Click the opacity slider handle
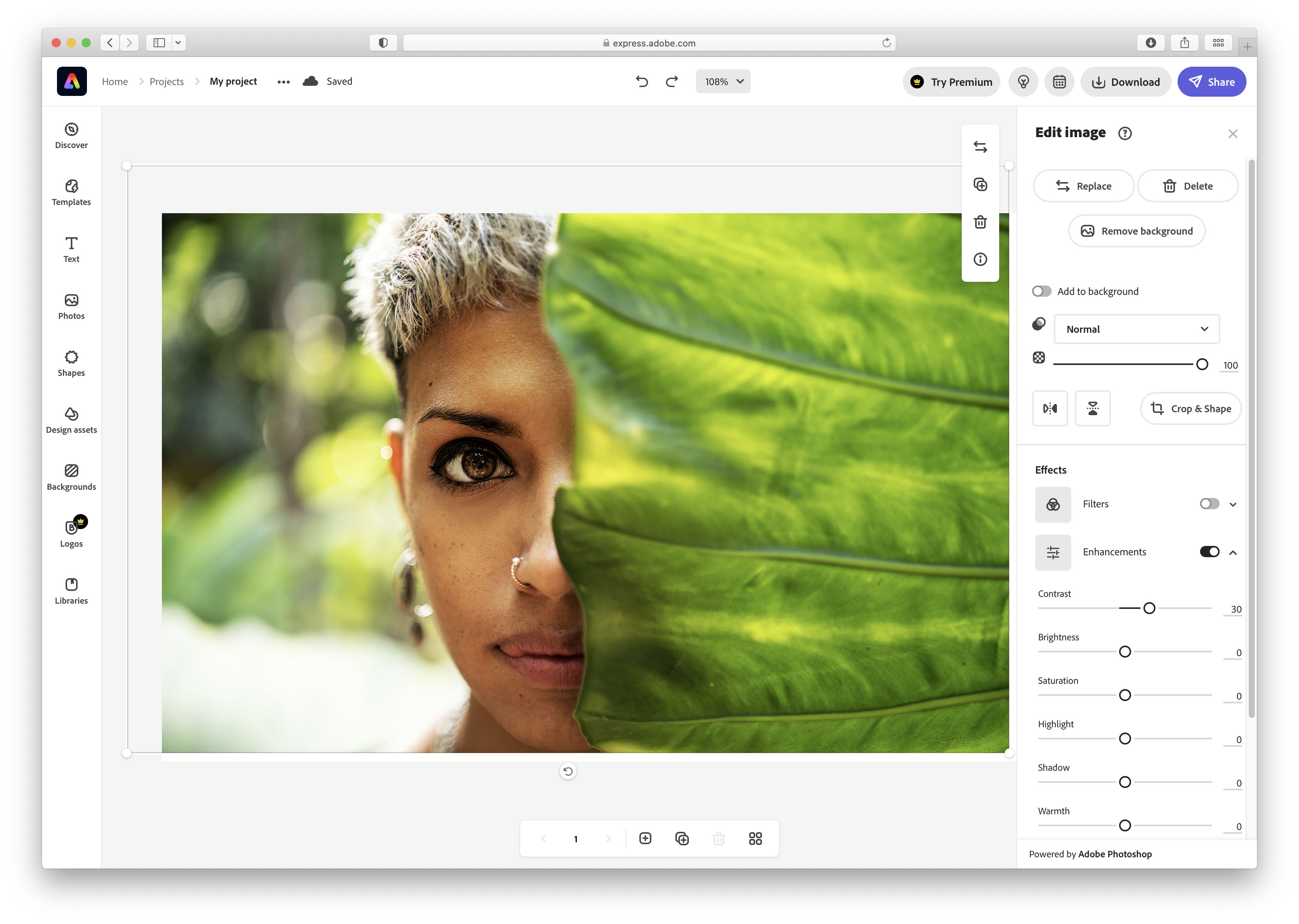1299x924 pixels. tap(1202, 364)
